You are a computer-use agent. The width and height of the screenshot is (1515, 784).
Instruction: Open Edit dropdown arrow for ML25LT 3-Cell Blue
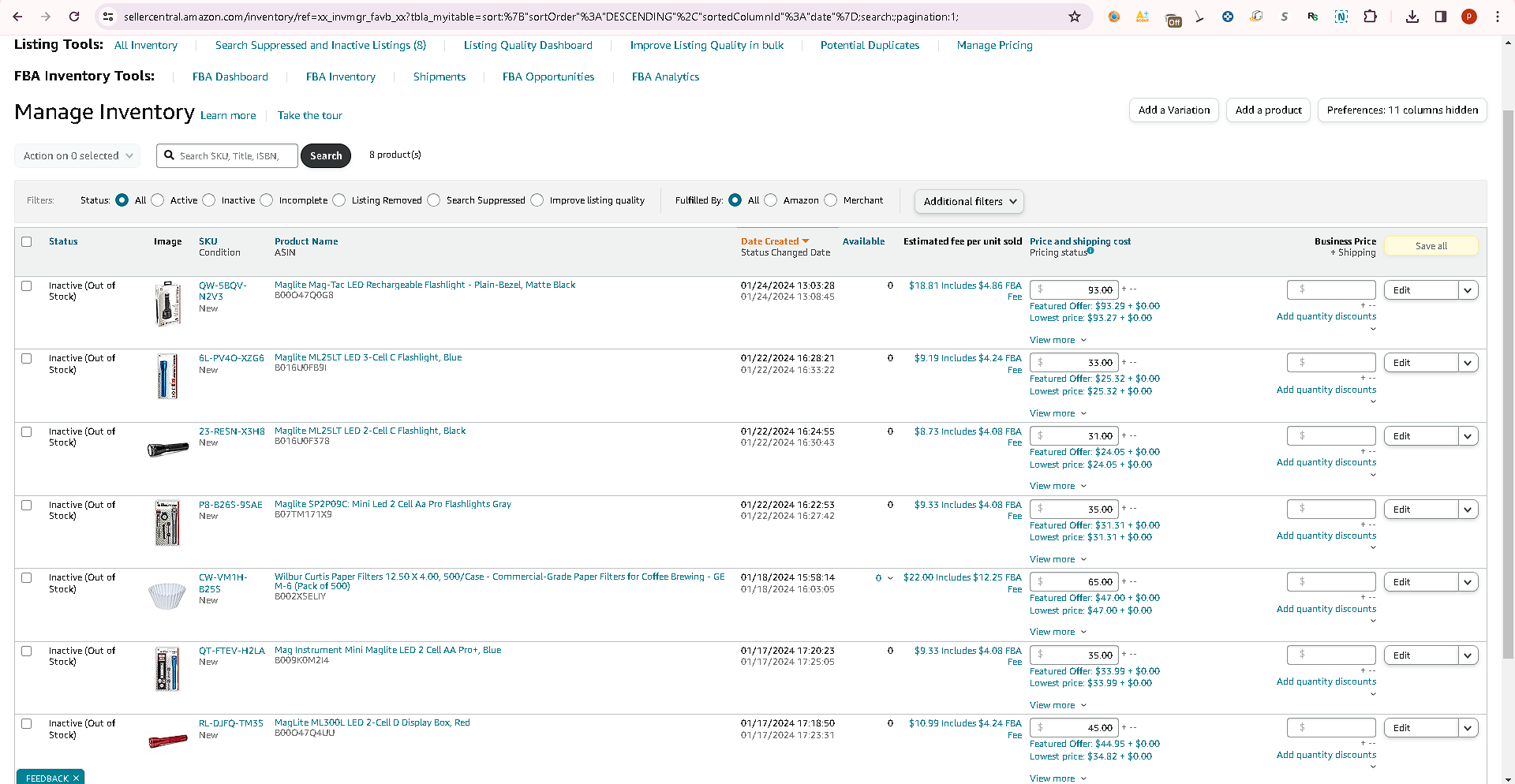[x=1468, y=363]
